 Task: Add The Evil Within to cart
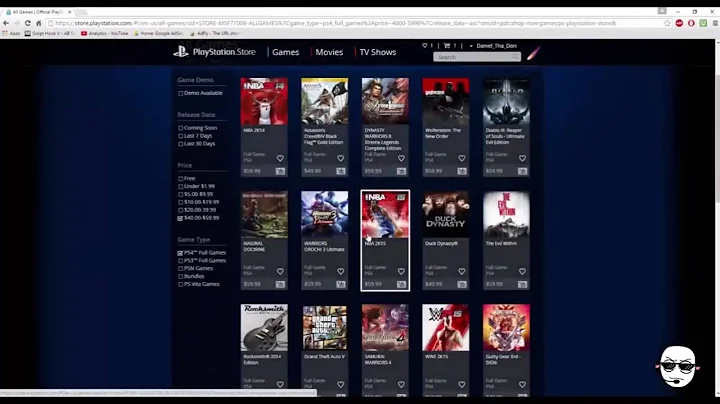tap(523, 285)
